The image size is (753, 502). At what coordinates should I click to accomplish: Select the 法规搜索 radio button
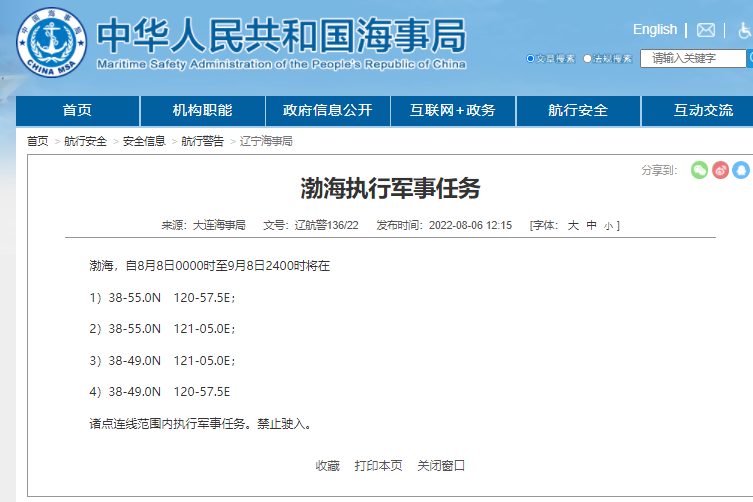(x=588, y=59)
